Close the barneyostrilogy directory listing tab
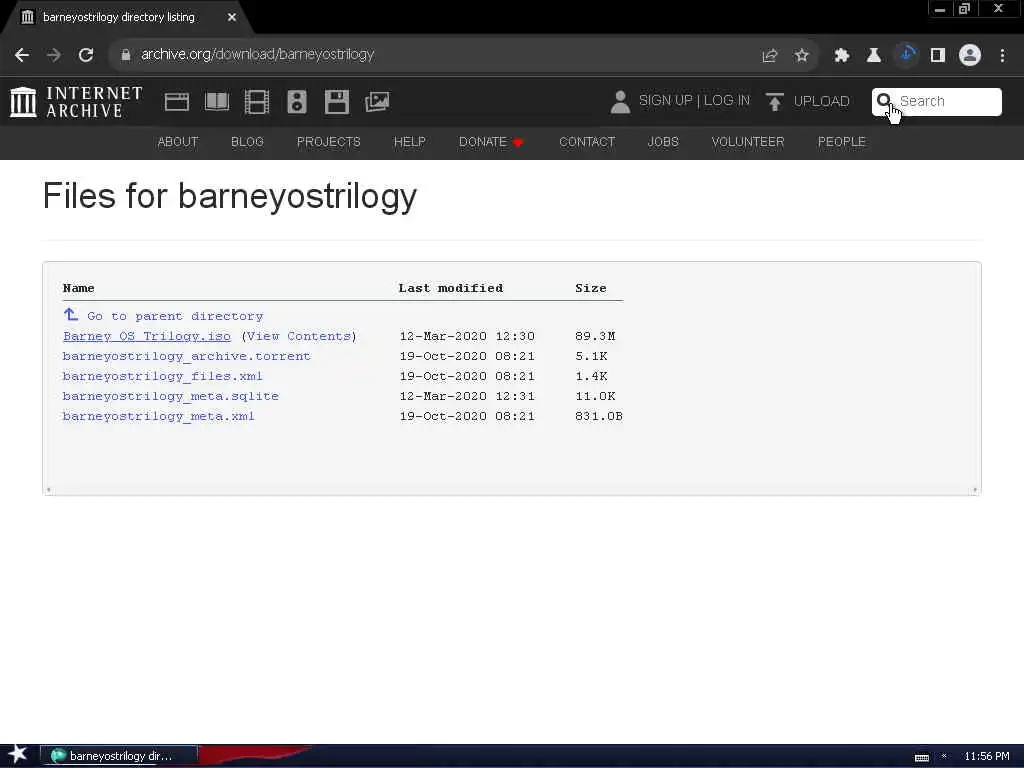Screen dimensions: 1024x768 click(232, 18)
